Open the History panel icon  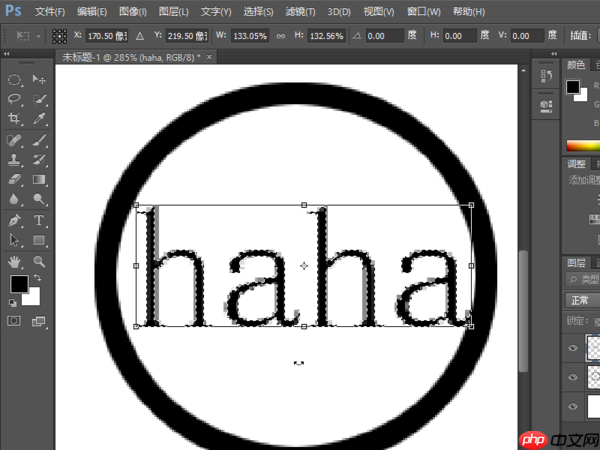(546, 76)
